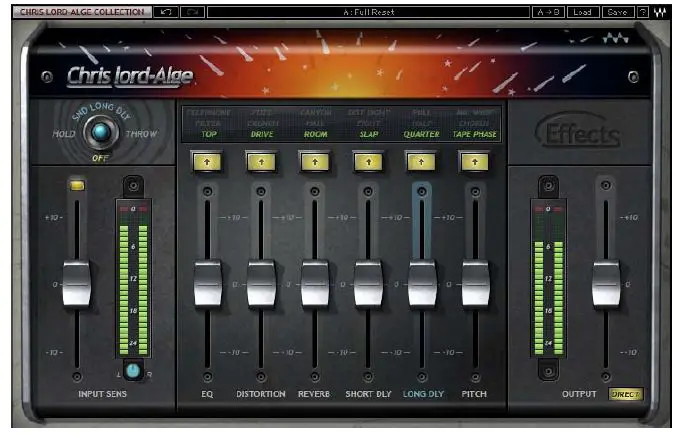Click the Waves logo in the top bar

(660, 12)
